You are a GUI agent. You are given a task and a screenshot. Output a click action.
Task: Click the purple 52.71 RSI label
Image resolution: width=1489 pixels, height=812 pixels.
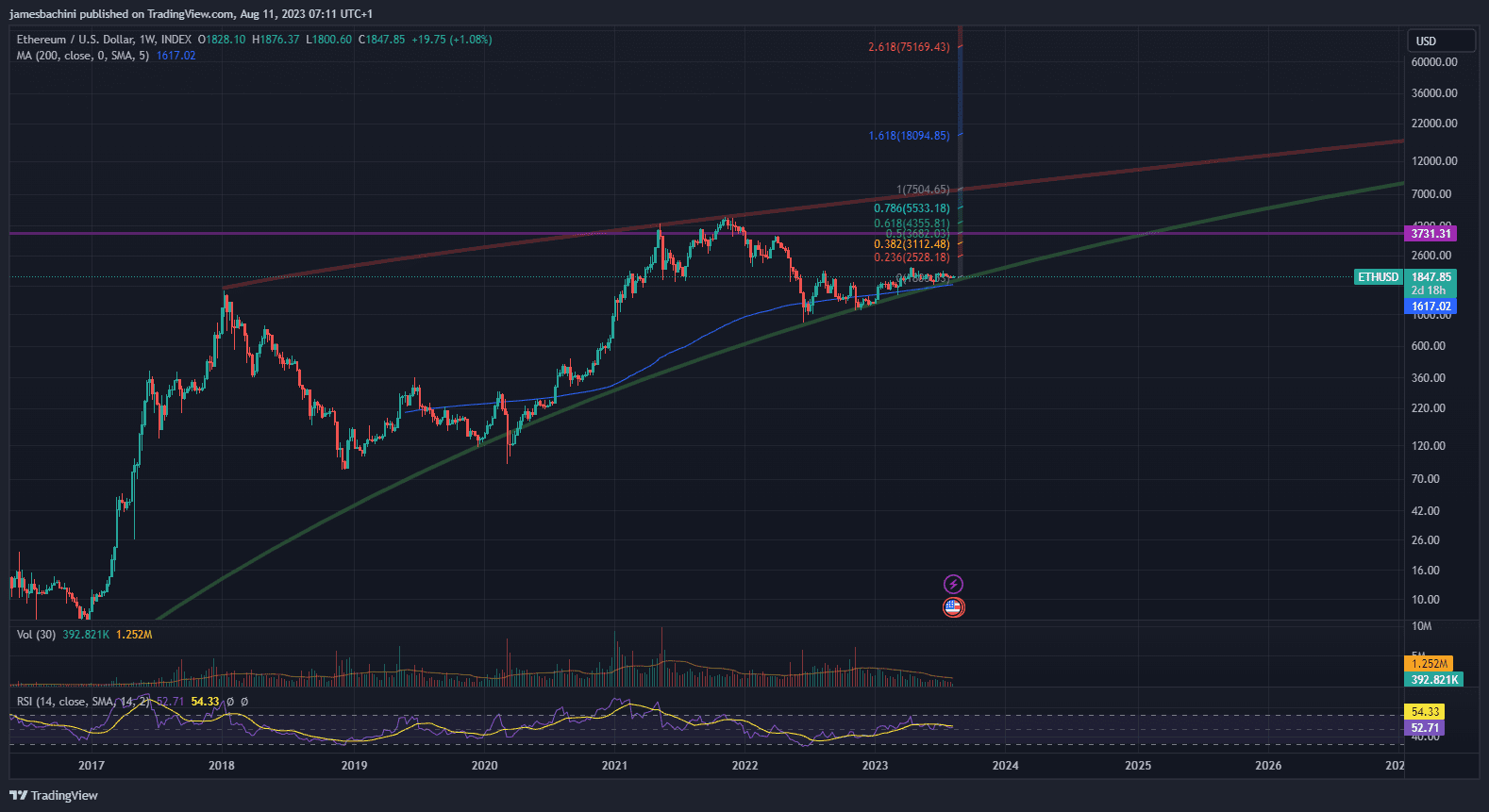point(1425,728)
